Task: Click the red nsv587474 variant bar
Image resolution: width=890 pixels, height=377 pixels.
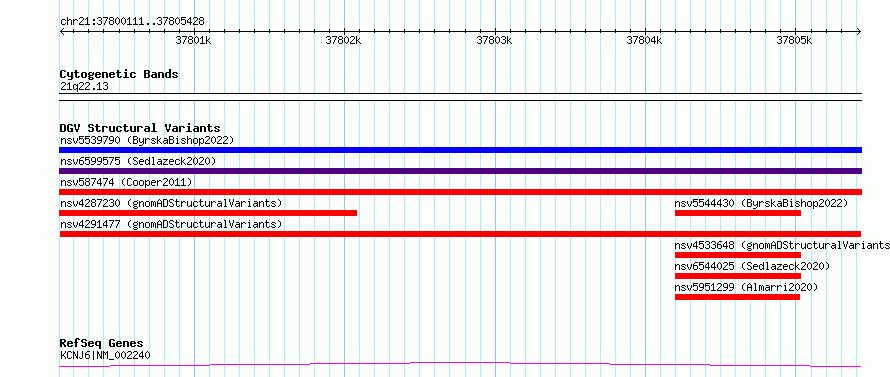Action: click(460, 192)
